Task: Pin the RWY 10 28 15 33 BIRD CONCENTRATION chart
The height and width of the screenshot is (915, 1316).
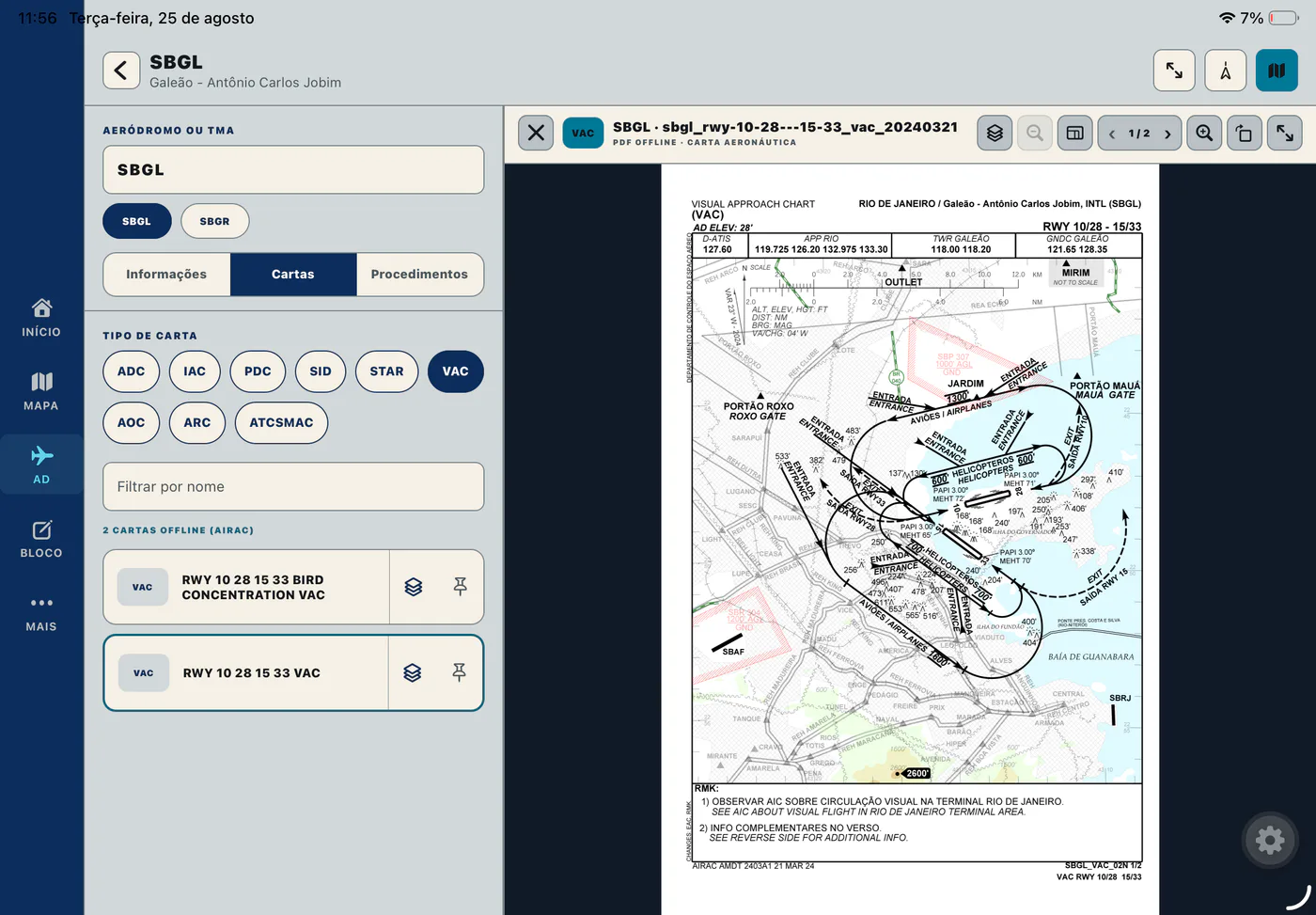Action: point(460,587)
